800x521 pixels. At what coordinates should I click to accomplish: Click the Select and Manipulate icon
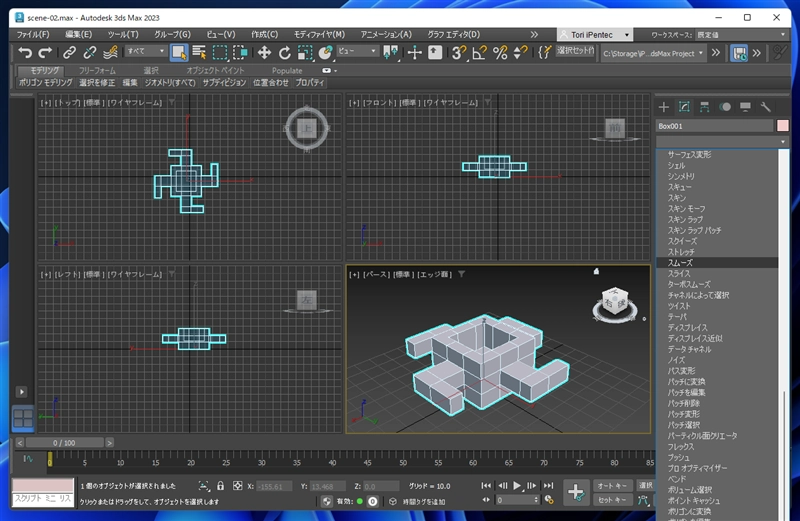pyautogui.click(x=414, y=52)
